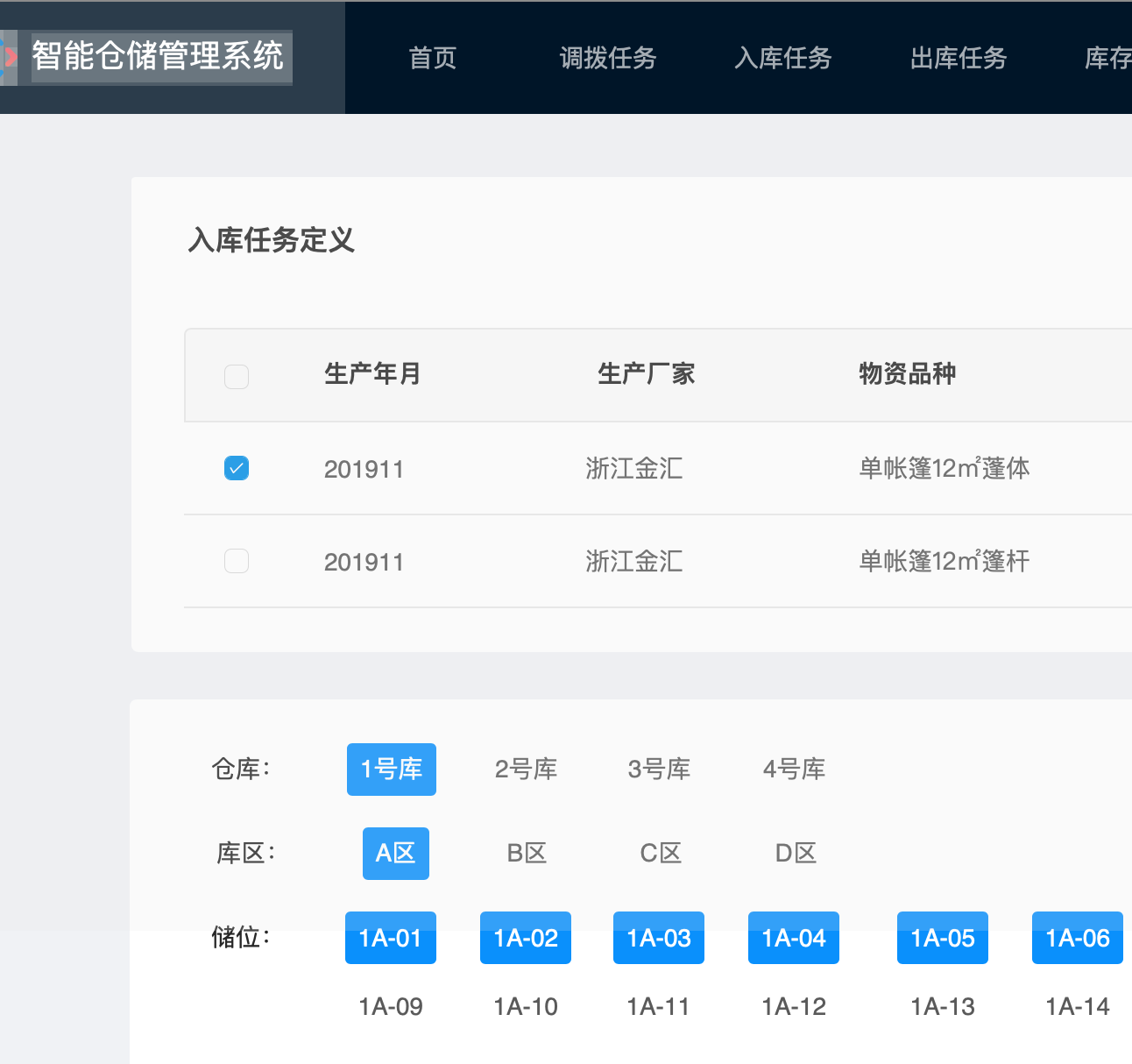Image resolution: width=1132 pixels, height=1064 pixels.
Task: Click the 201911 cell in the 篷杆 row
Action: tap(364, 562)
